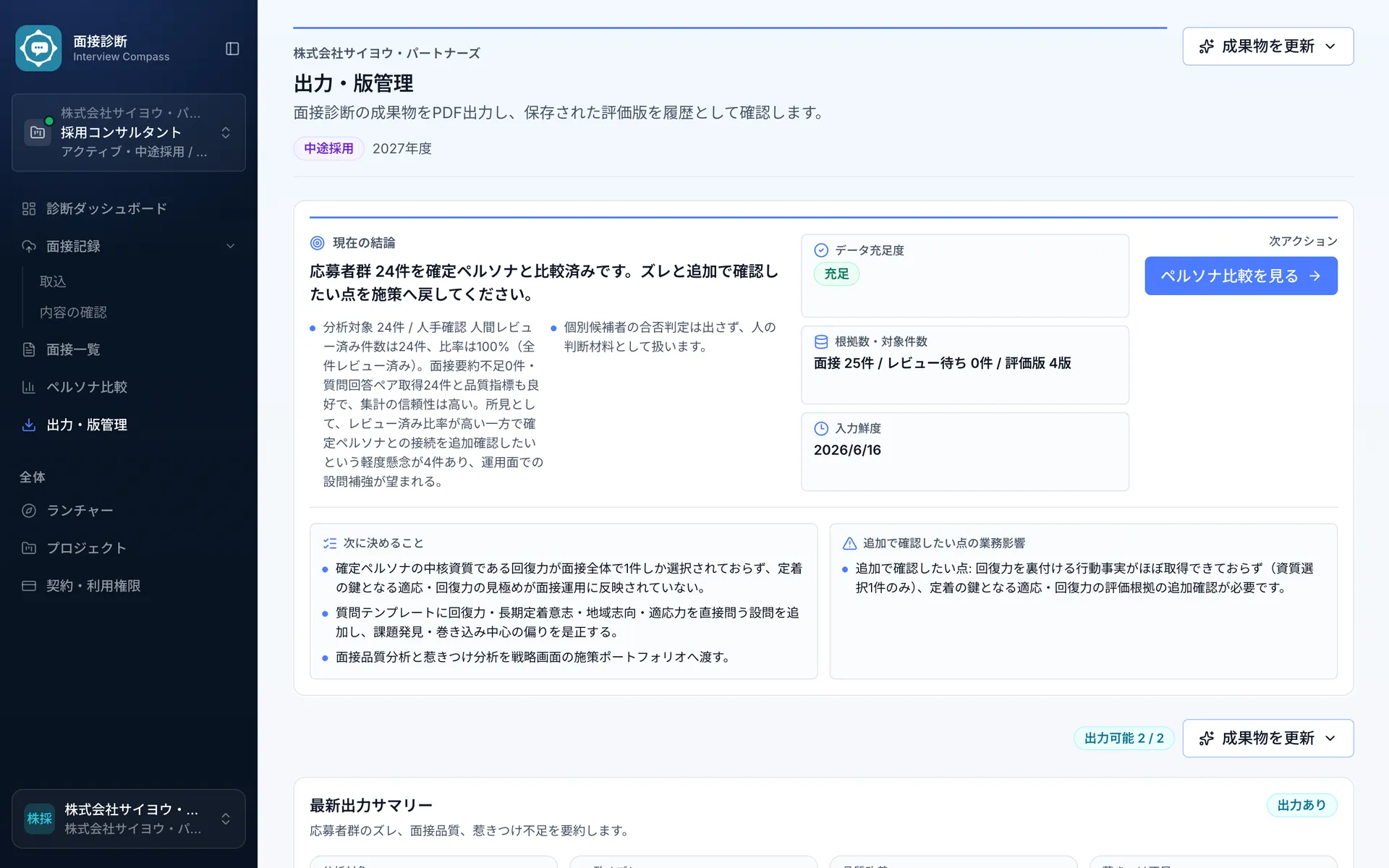Click the Interview Compass logo icon
The height and width of the screenshot is (868, 1389).
point(38,48)
